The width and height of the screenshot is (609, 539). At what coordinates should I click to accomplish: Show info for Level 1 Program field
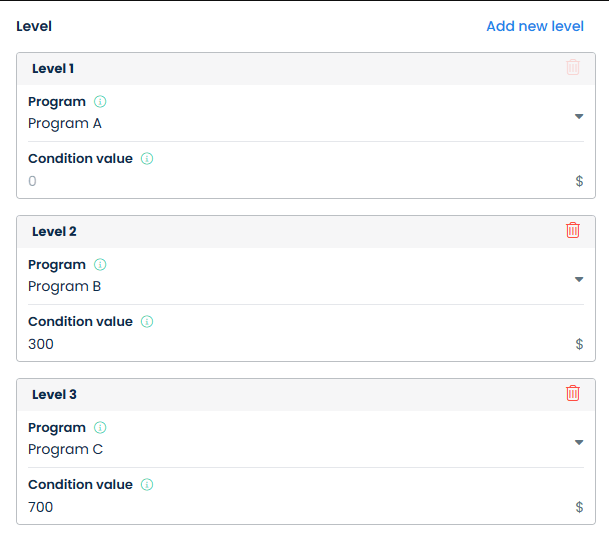coord(100,102)
